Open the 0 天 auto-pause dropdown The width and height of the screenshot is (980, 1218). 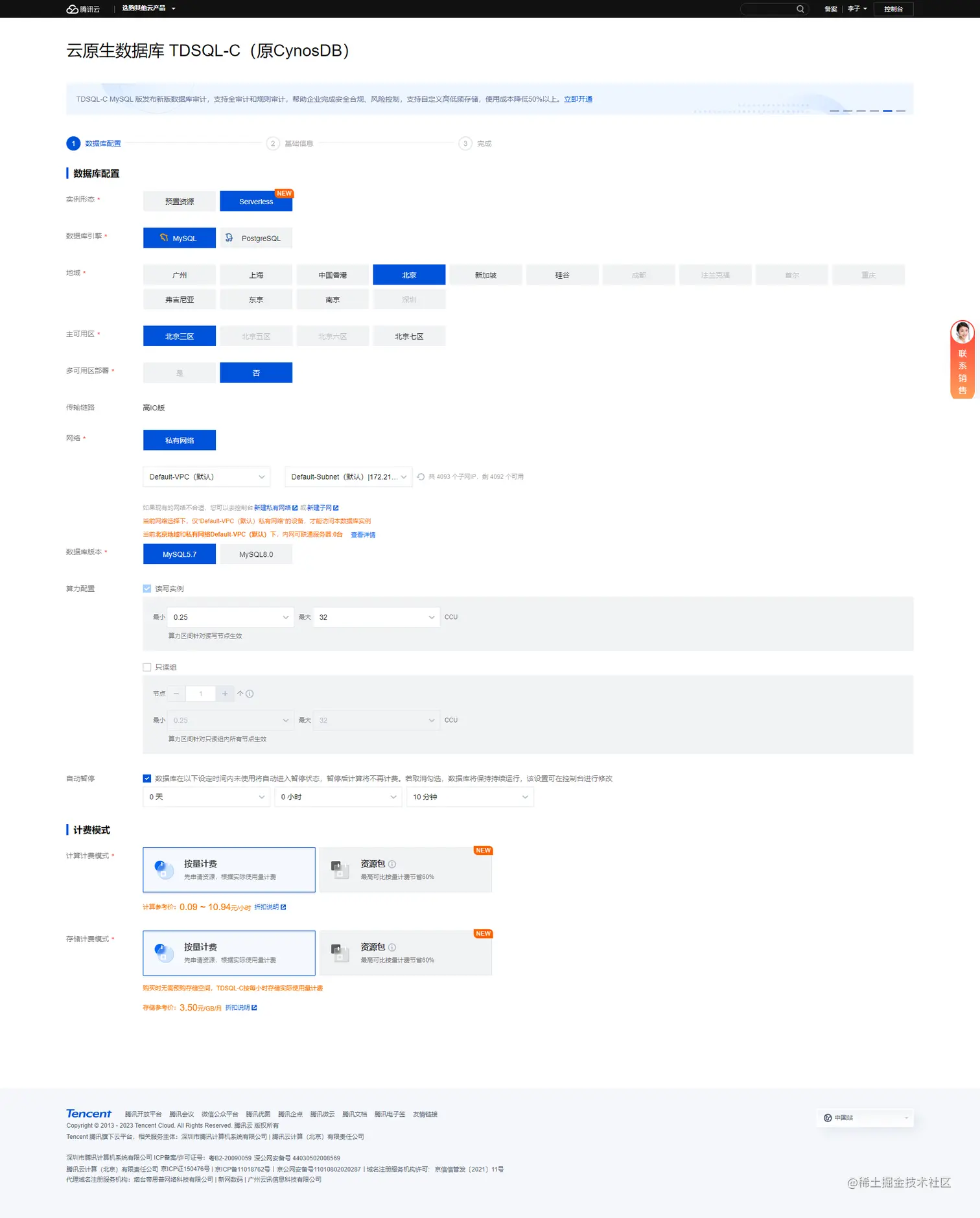(206, 797)
